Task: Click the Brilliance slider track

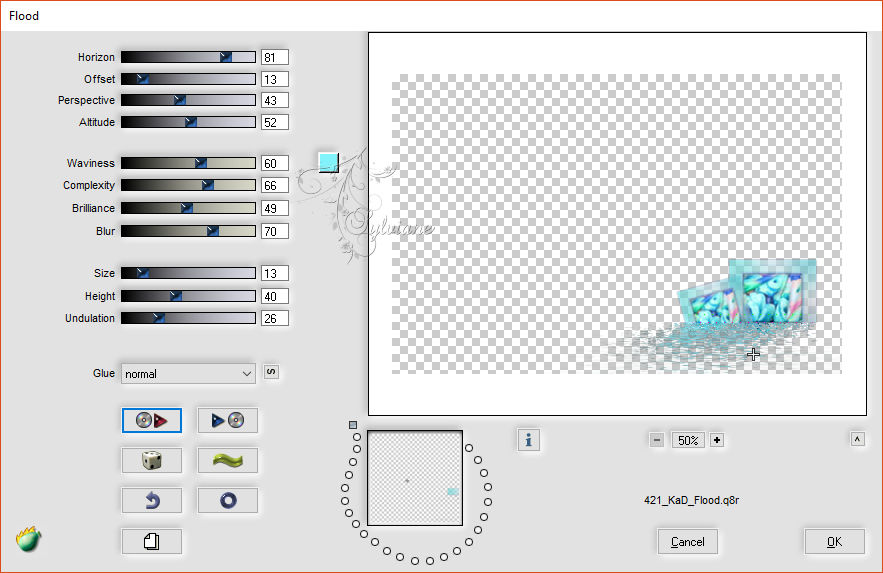Action: [x=188, y=208]
